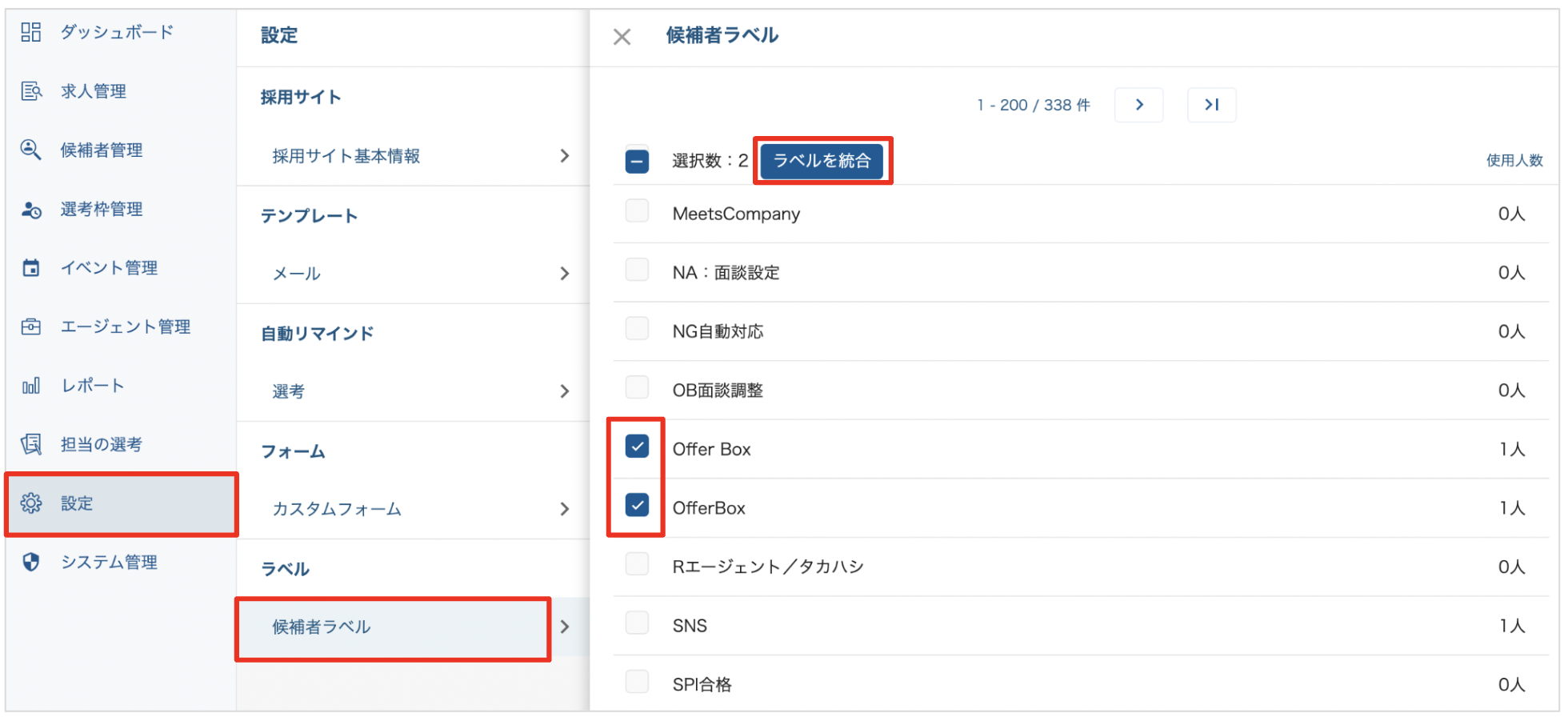The height and width of the screenshot is (717, 1568).
Task: Click the report bar chart icon
Action: tap(31, 386)
